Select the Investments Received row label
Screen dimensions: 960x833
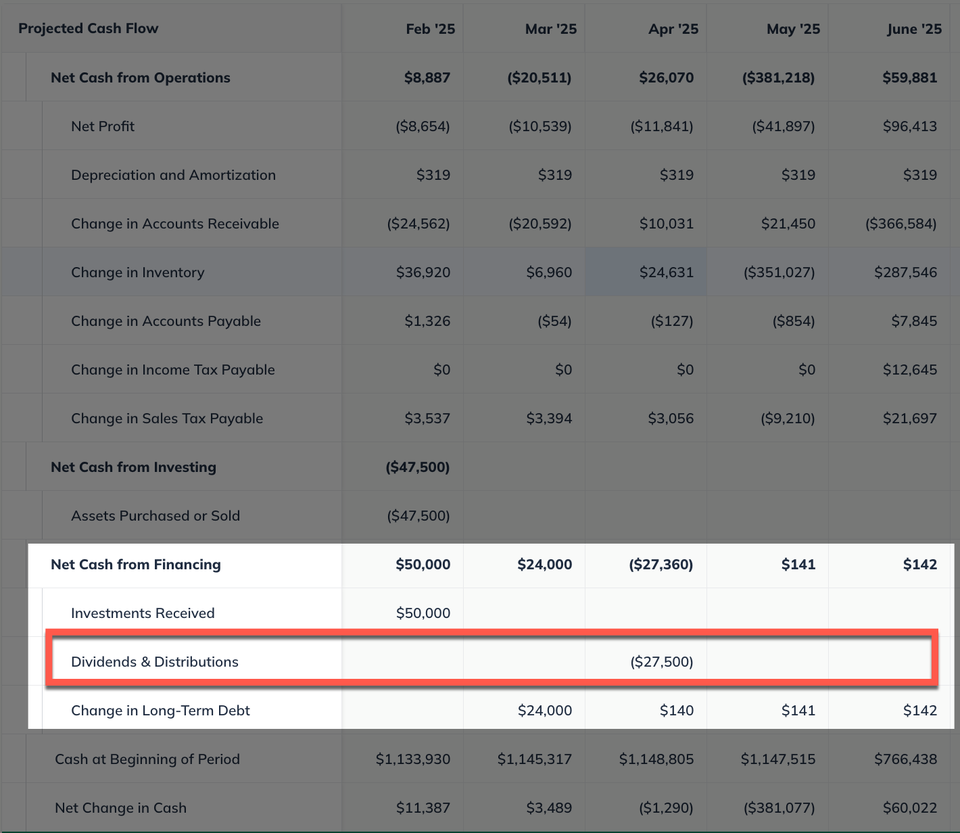pyautogui.click(x=143, y=613)
